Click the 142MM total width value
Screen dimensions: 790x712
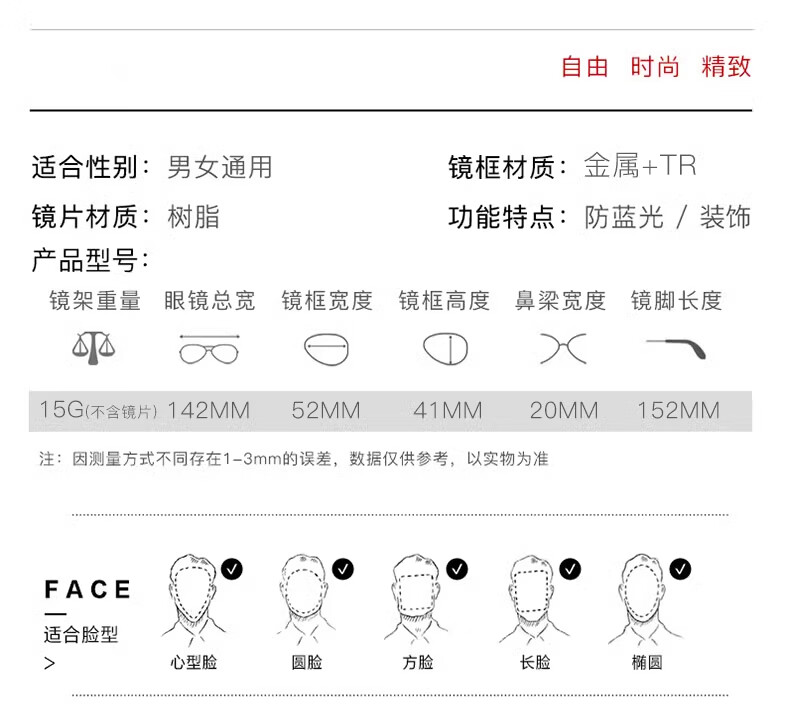coord(209,410)
